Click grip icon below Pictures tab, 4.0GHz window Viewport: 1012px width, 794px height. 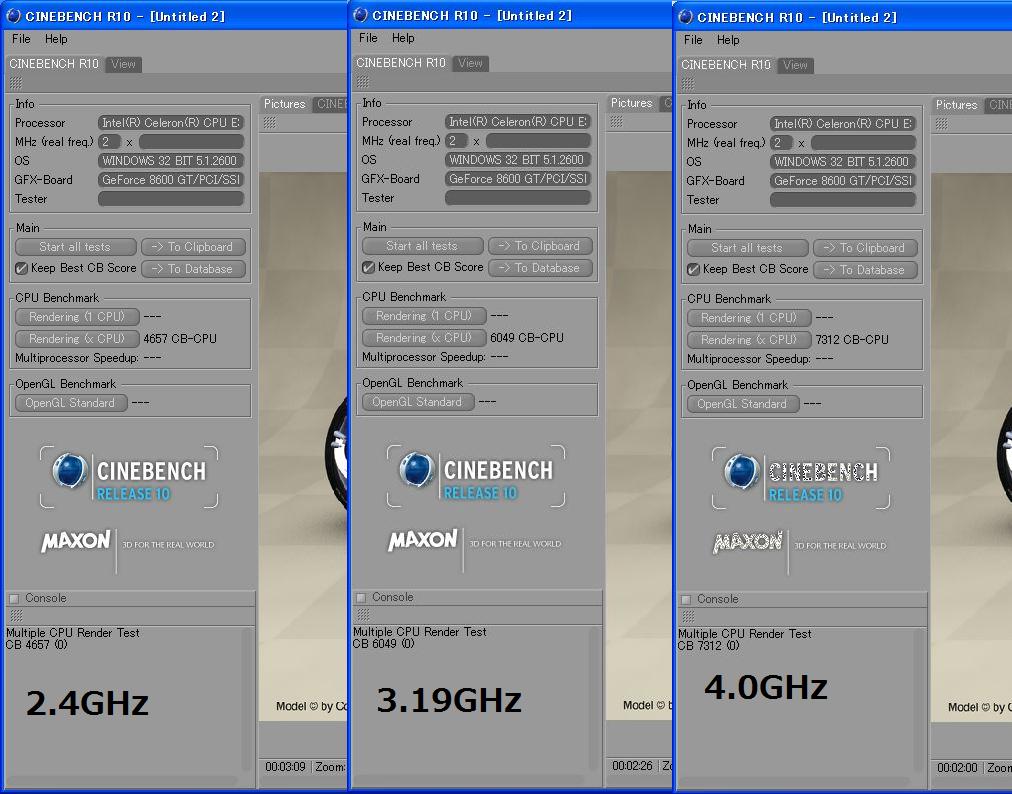click(942, 123)
